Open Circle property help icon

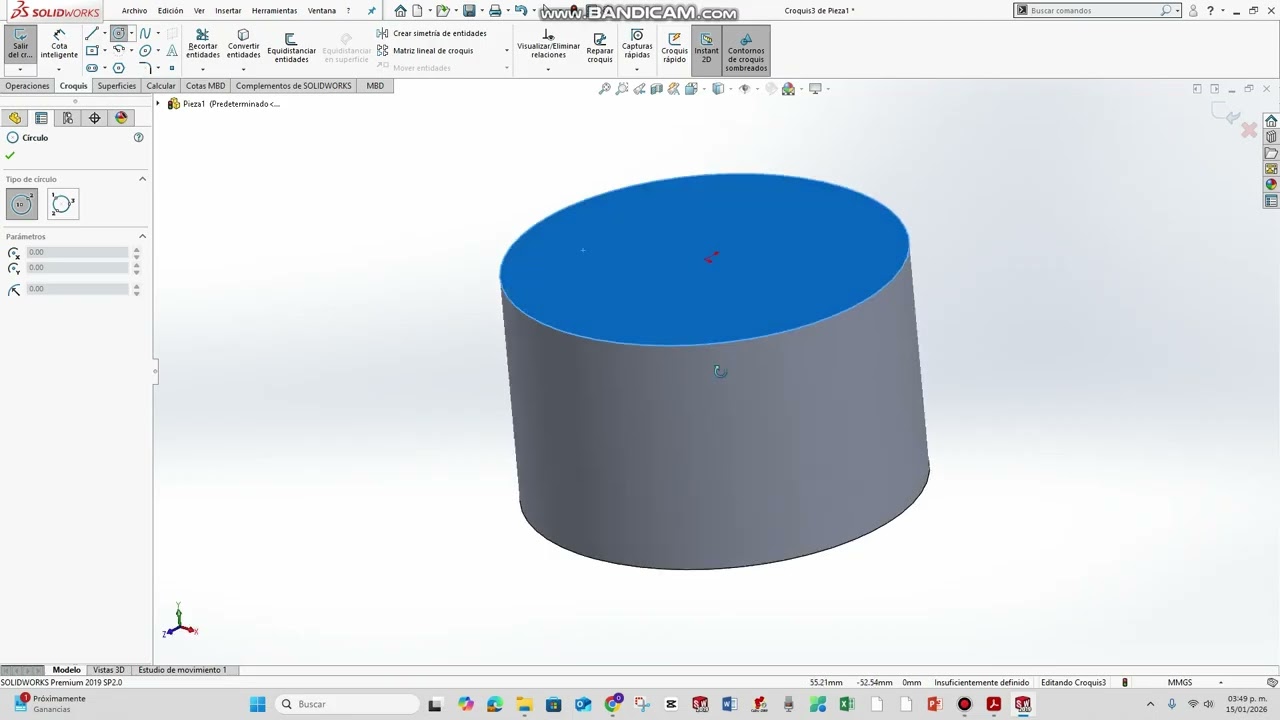[139, 137]
